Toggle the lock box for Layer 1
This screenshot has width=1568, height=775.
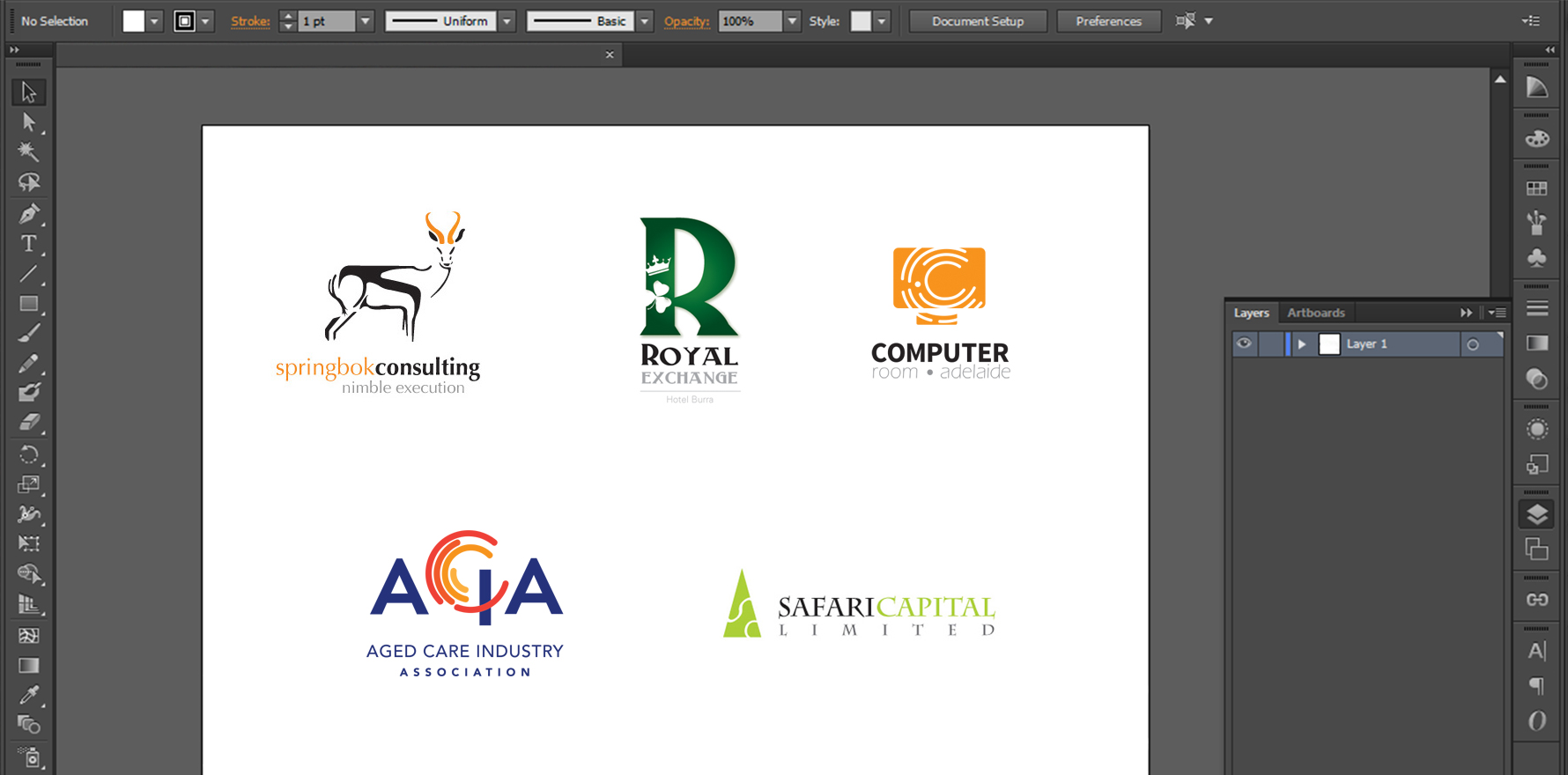[x=1270, y=343]
